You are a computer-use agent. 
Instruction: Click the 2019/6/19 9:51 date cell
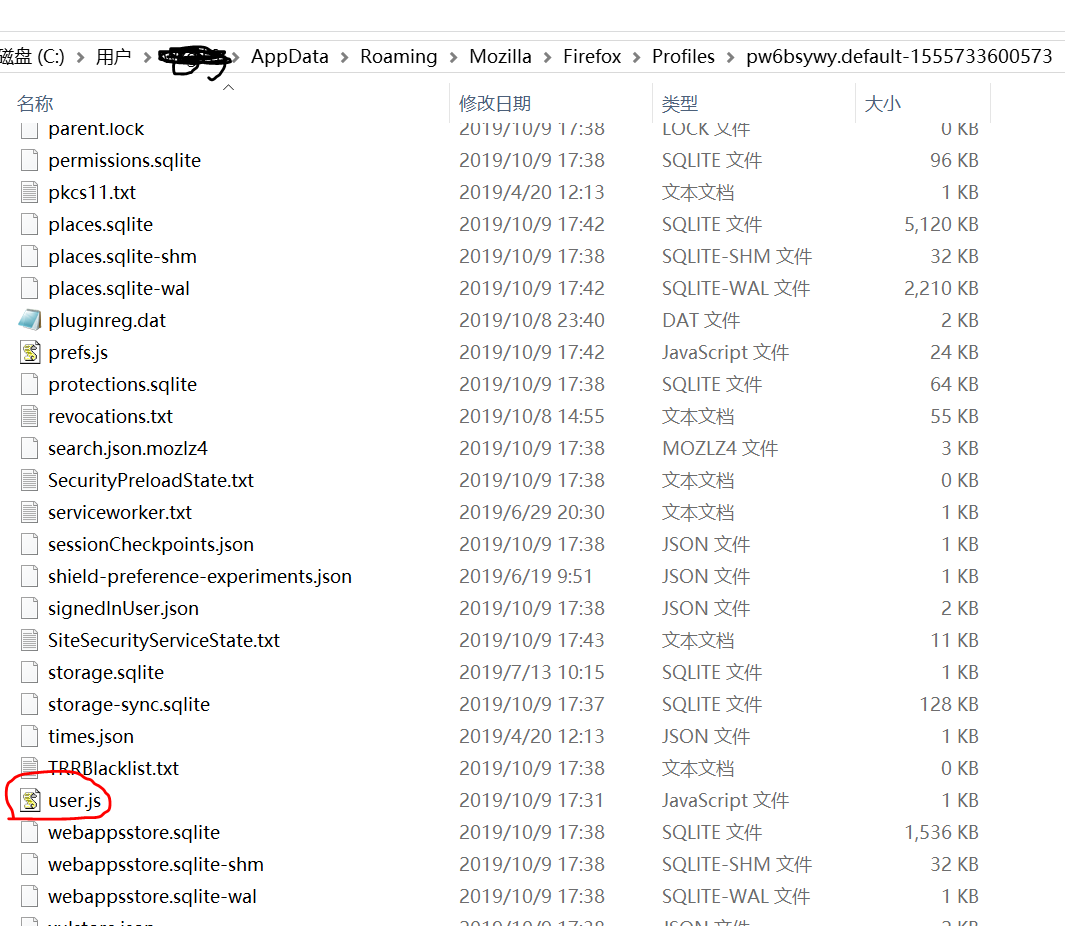526,576
